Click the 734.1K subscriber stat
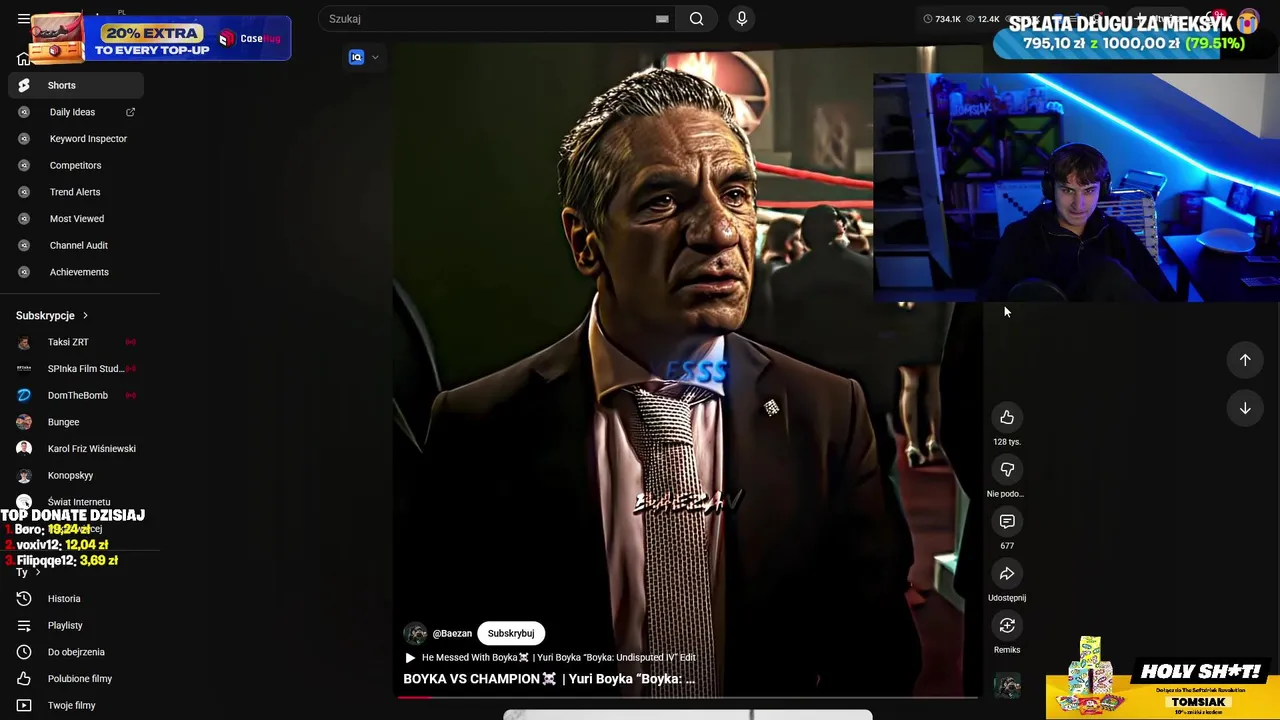This screenshot has height=720, width=1280. (942, 19)
